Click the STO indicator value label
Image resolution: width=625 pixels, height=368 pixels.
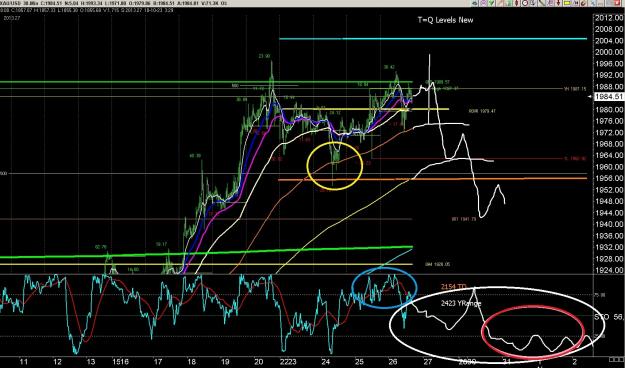(x=609, y=317)
